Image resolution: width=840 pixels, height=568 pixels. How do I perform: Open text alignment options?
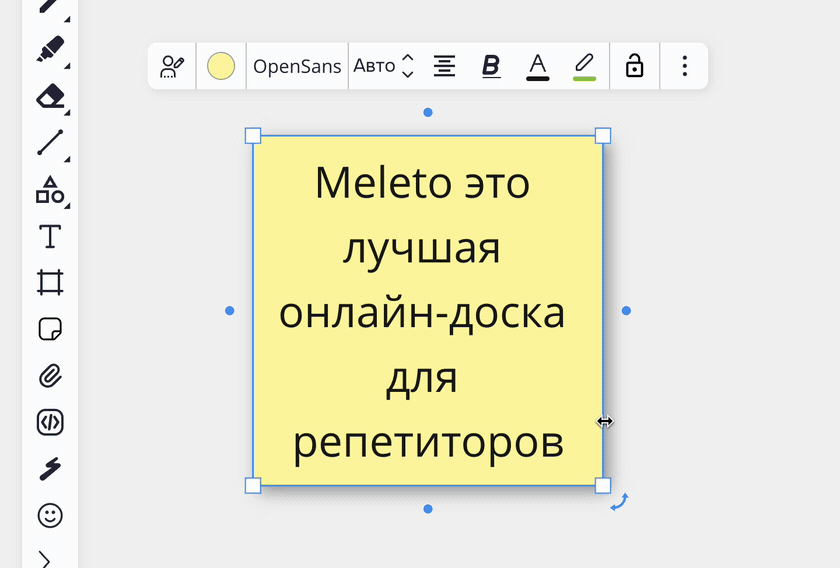(445, 66)
